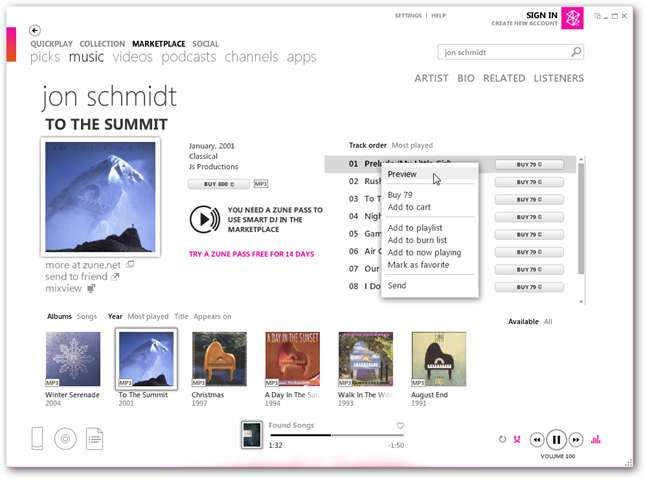Open the COLLECTION section
This screenshot has width=645, height=479.
(x=102, y=44)
